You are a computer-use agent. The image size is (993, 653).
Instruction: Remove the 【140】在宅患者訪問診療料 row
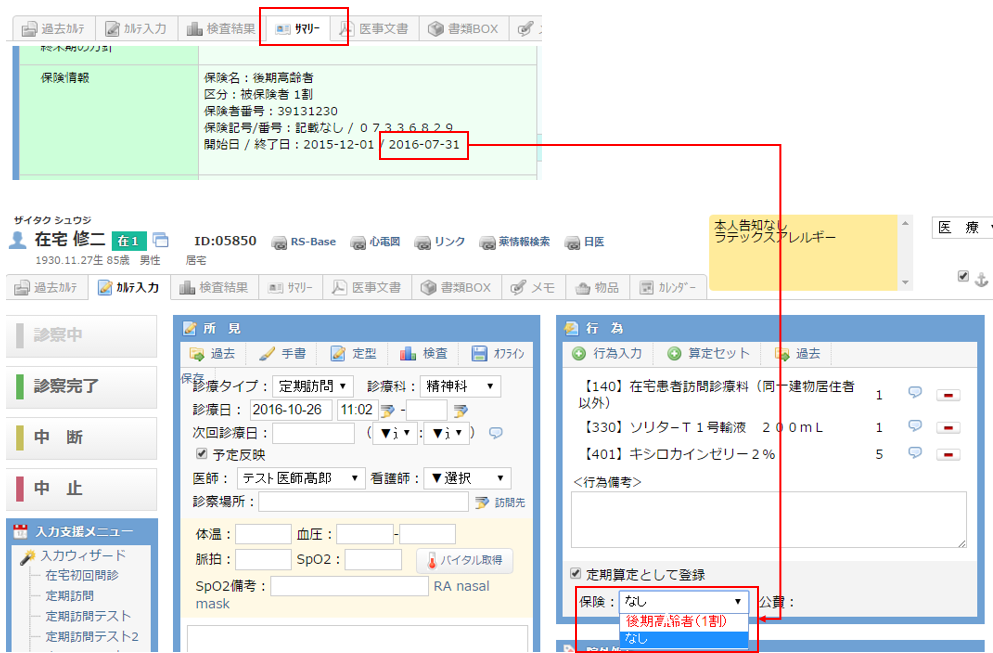(x=948, y=395)
